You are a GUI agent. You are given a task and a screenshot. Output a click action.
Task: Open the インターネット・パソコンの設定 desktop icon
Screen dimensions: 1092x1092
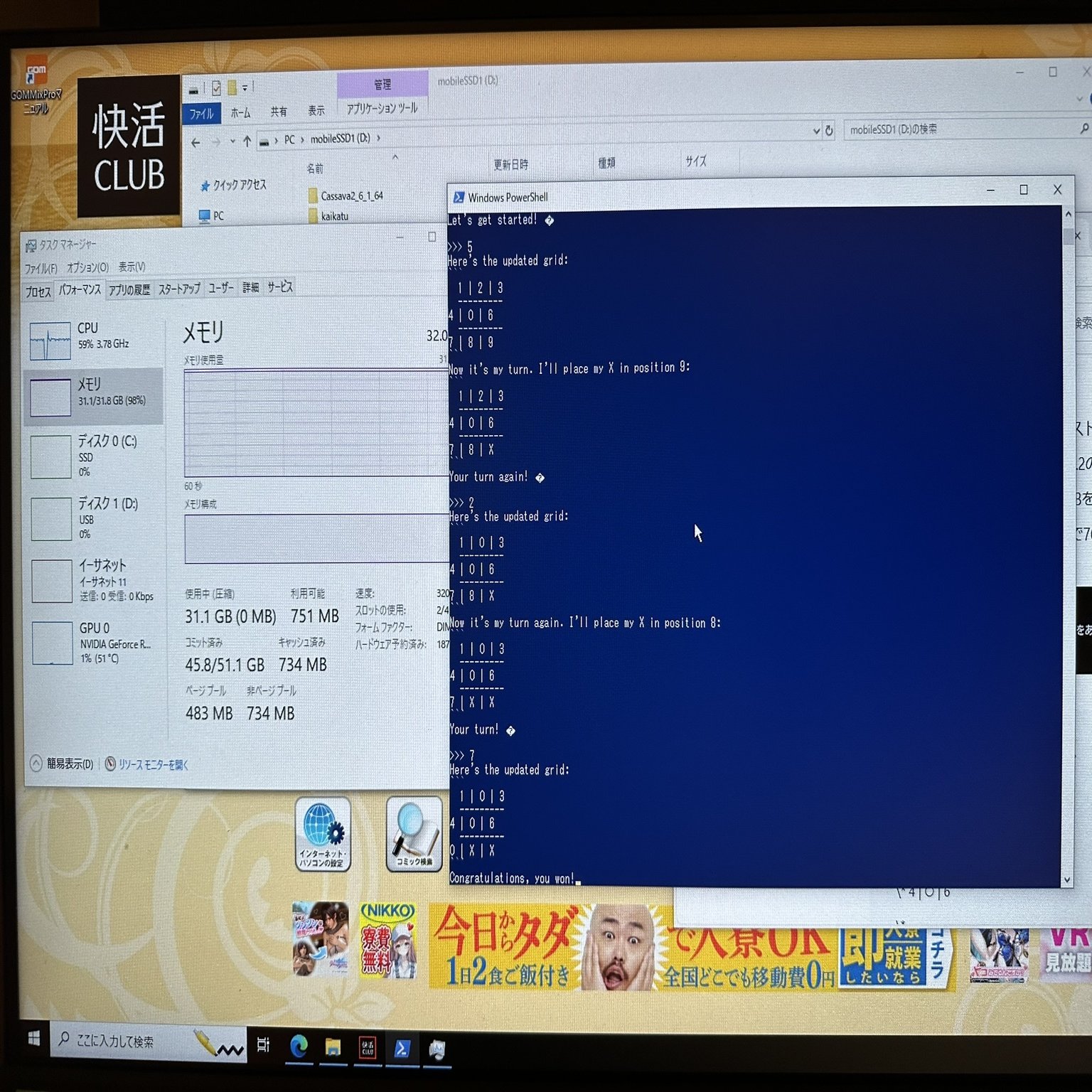[323, 834]
